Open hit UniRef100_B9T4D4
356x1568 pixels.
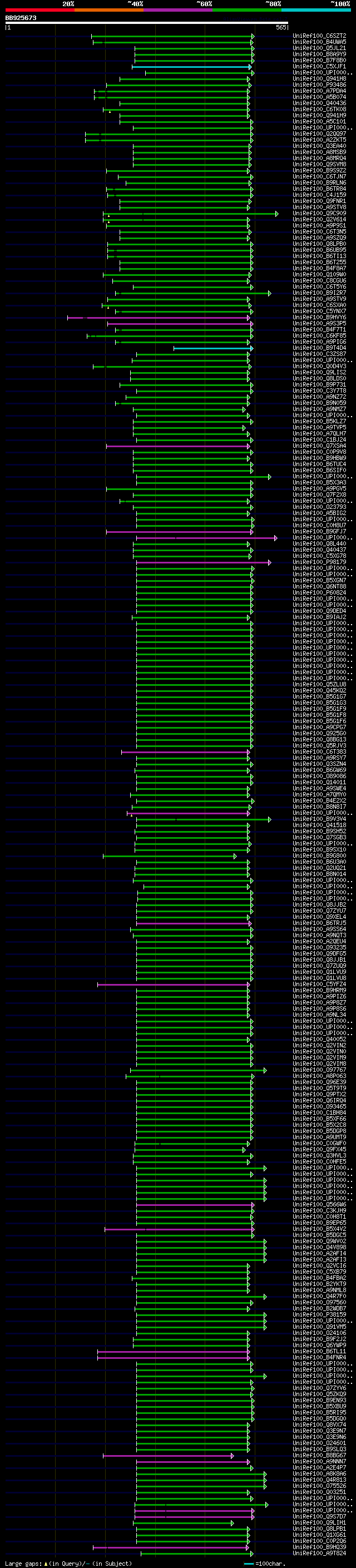click(x=319, y=348)
